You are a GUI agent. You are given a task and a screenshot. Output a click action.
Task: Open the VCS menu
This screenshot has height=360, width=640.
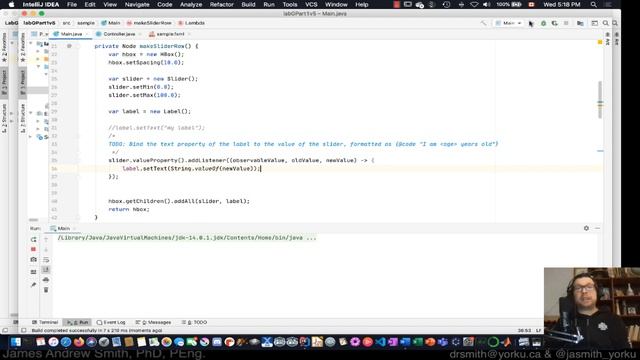tap(311, 4)
